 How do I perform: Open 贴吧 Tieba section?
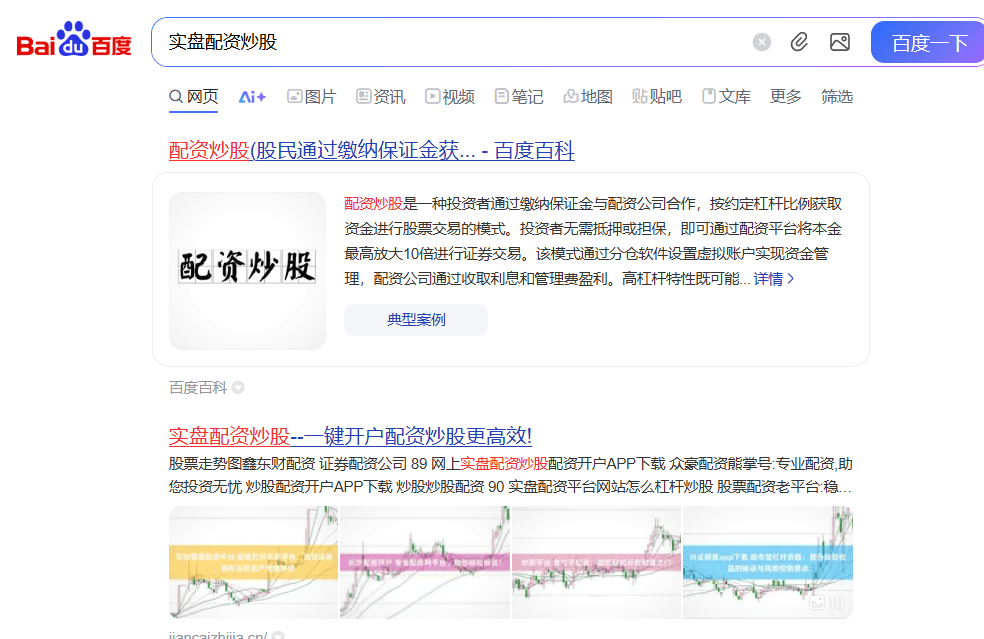[656, 96]
